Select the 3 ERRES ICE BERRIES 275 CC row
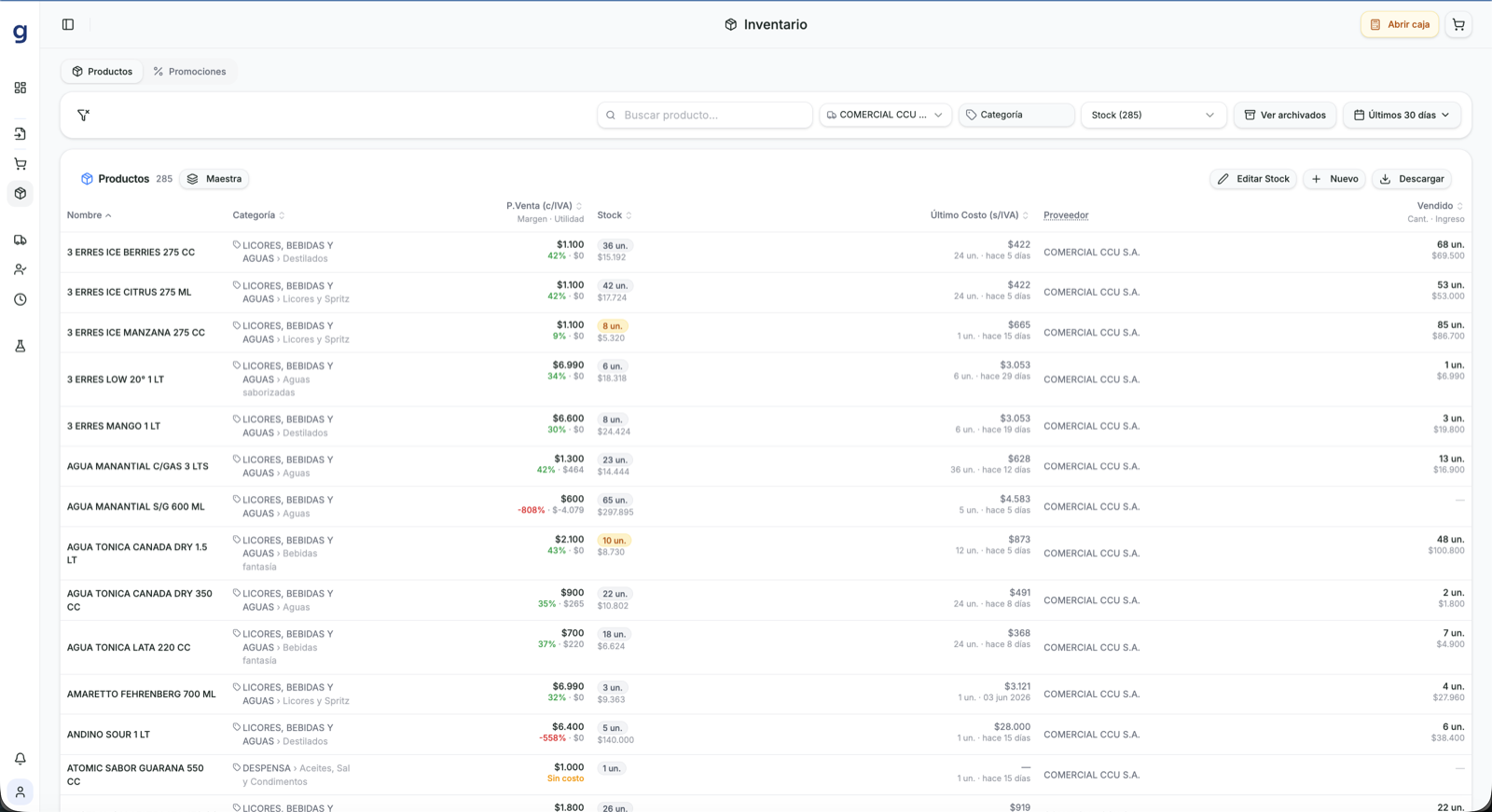 pyautogui.click(x=766, y=252)
